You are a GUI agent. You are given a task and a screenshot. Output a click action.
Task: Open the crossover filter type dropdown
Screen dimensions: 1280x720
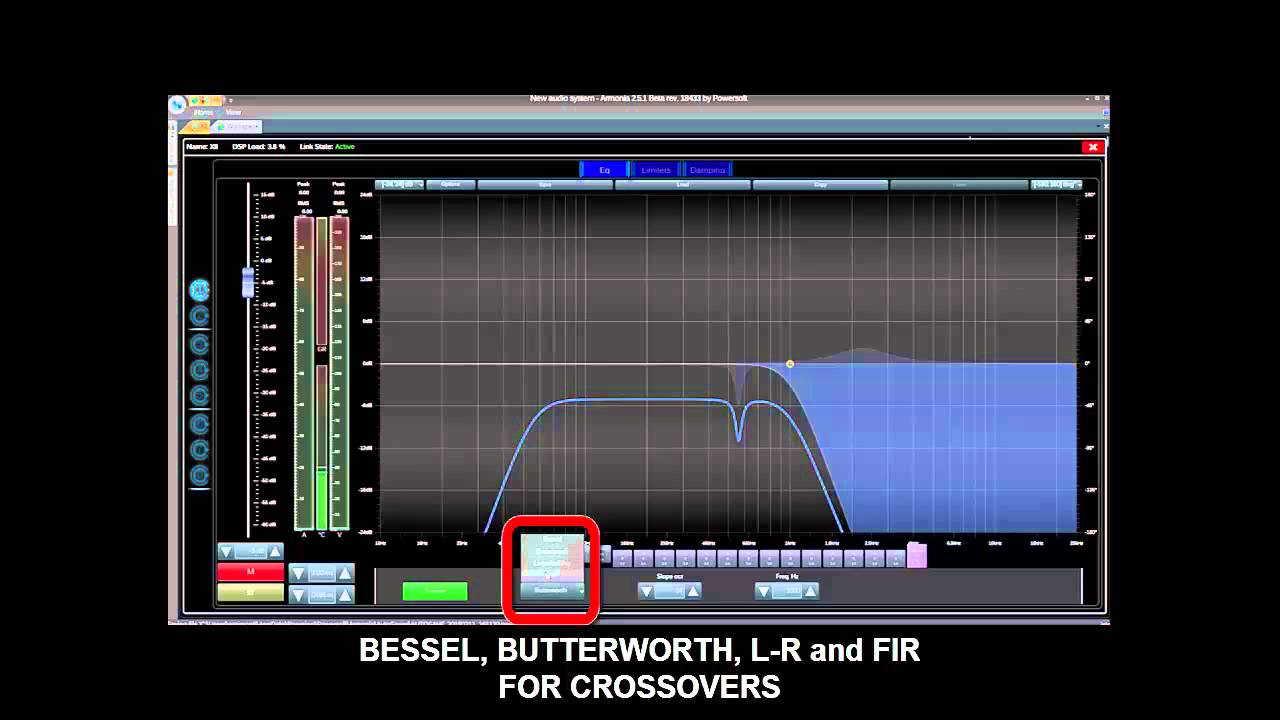point(552,590)
